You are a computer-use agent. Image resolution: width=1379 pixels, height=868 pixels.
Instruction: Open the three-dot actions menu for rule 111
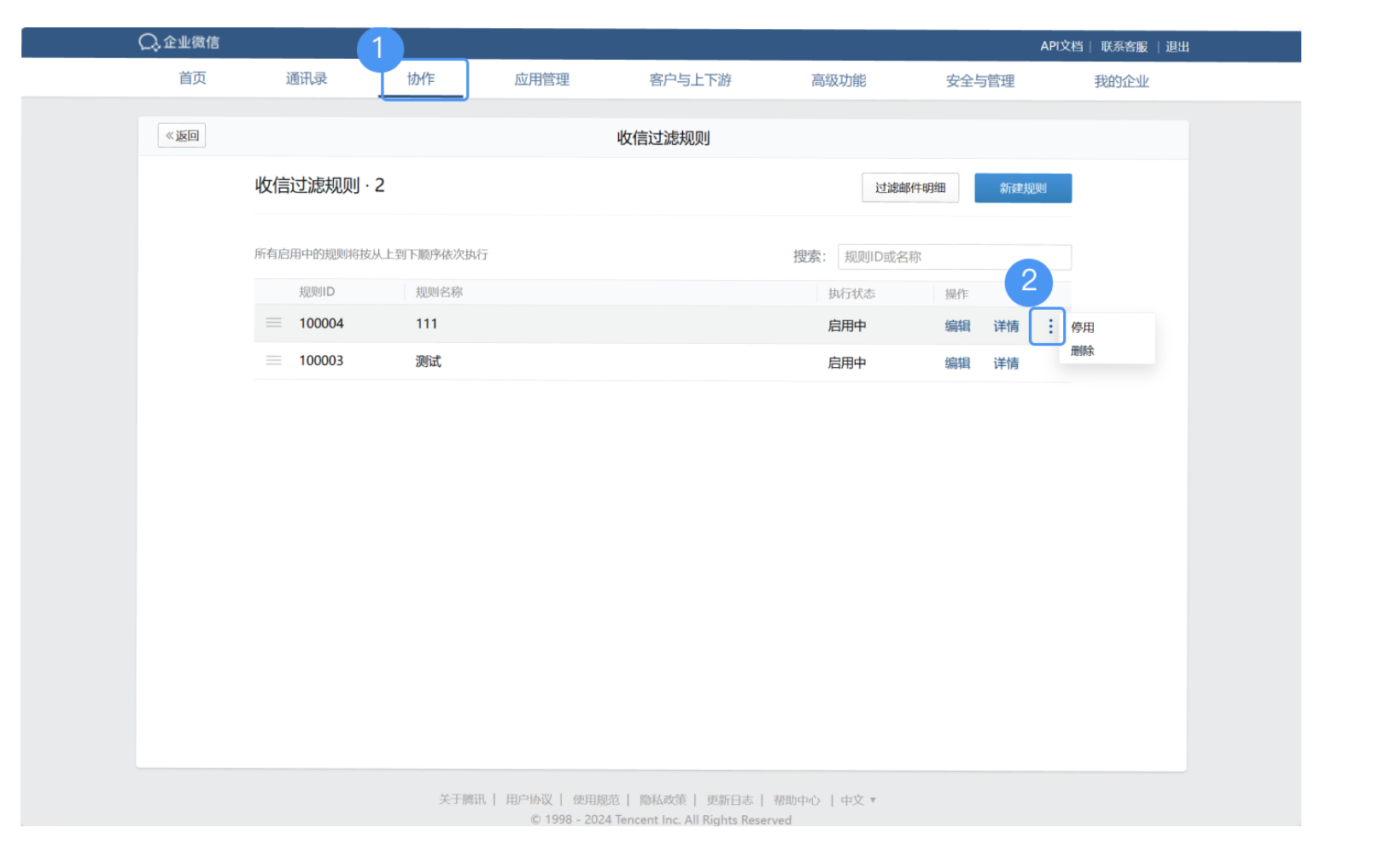[x=1048, y=326]
